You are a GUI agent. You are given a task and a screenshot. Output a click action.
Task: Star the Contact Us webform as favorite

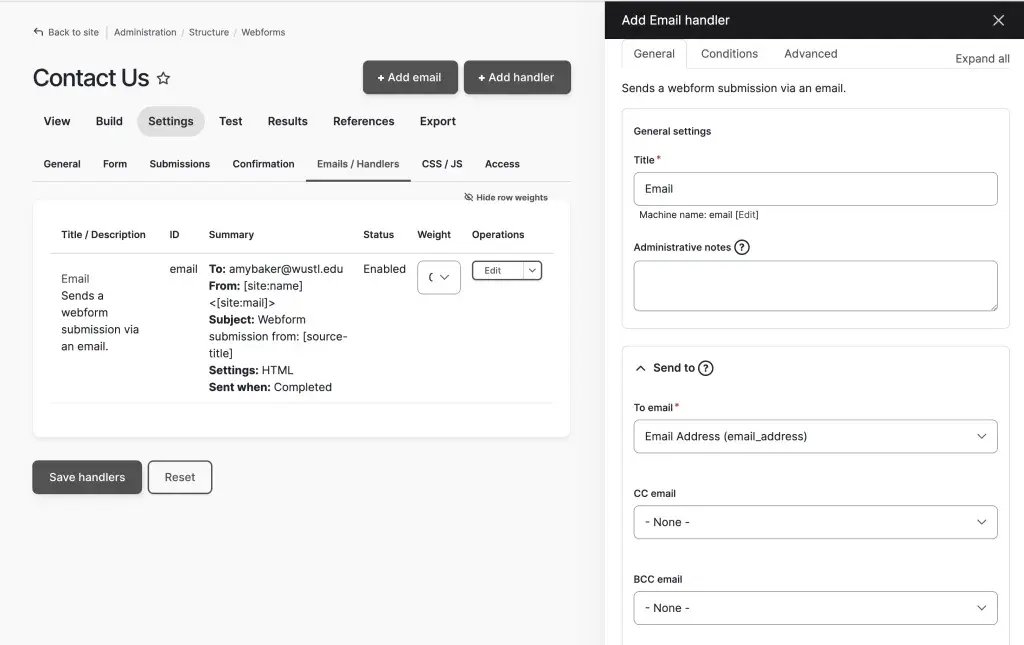164,78
